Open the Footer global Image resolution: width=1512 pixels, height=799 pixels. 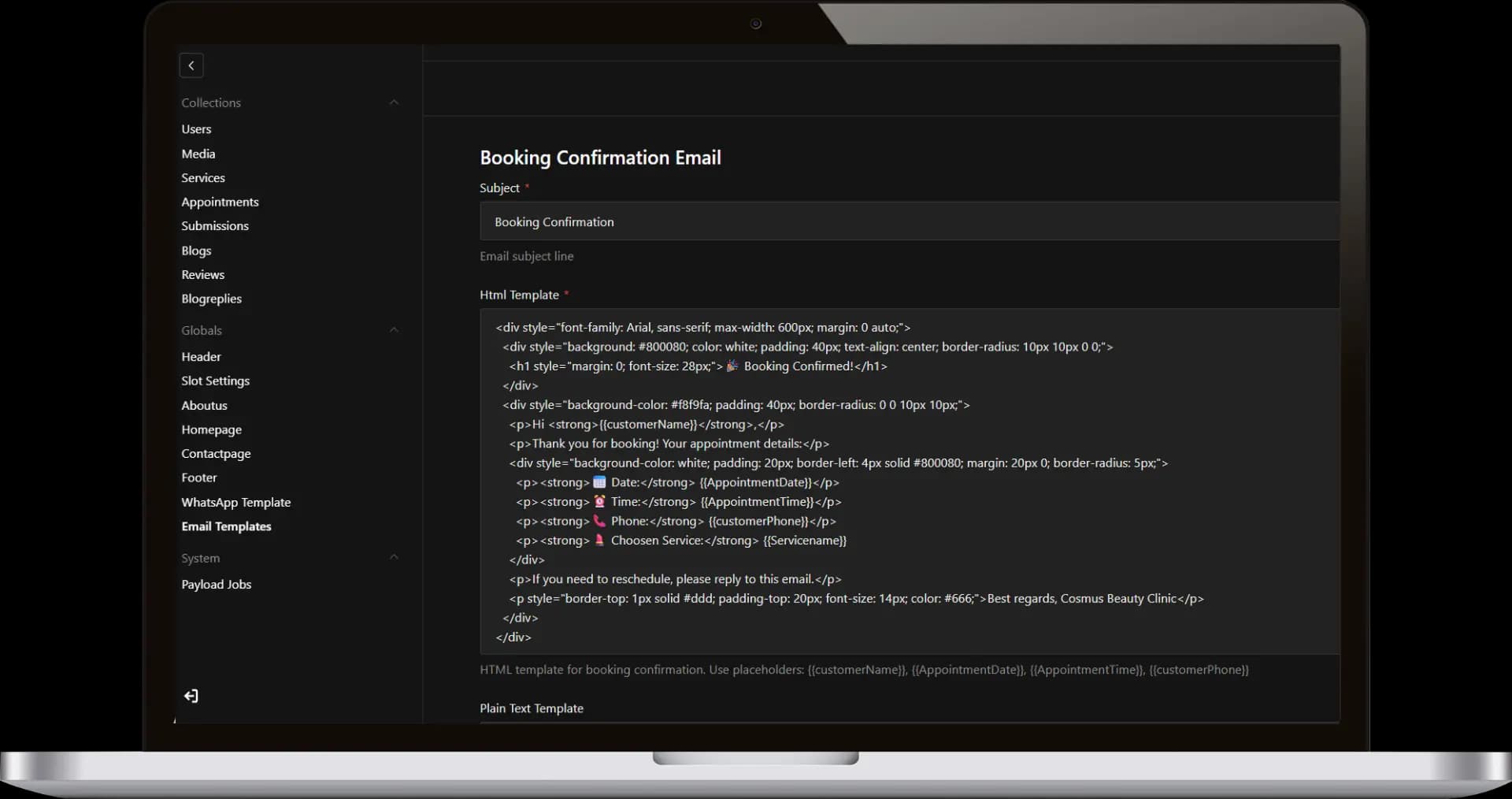pos(199,478)
